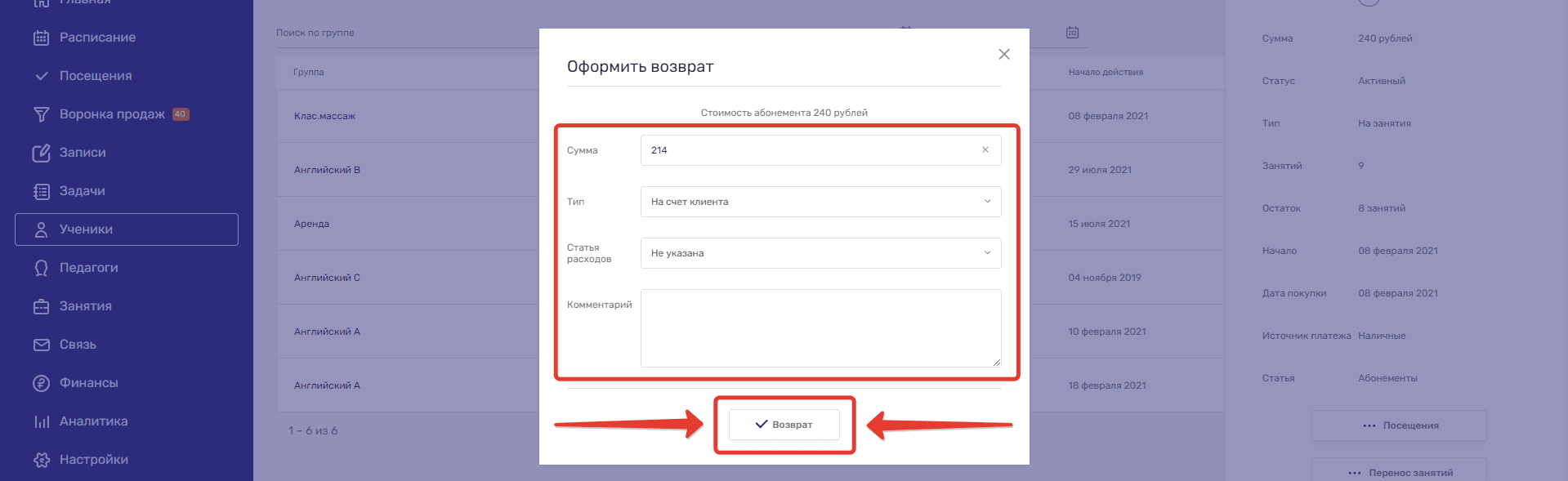
Task: Click the Записи edit icon
Action: click(41, 153)
